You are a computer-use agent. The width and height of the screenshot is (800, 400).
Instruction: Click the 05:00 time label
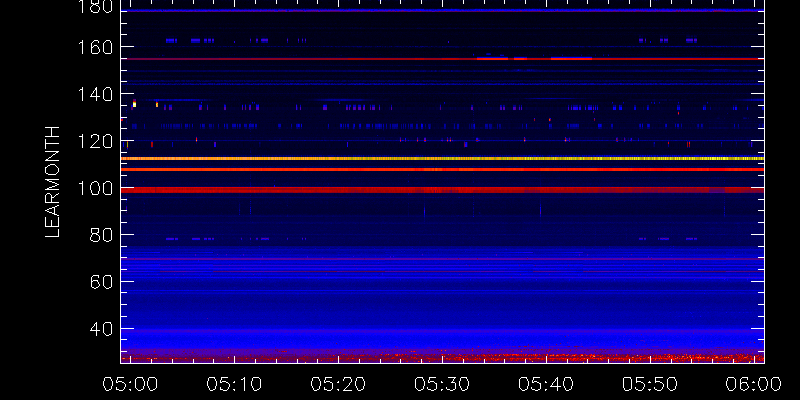pos(131,384)
